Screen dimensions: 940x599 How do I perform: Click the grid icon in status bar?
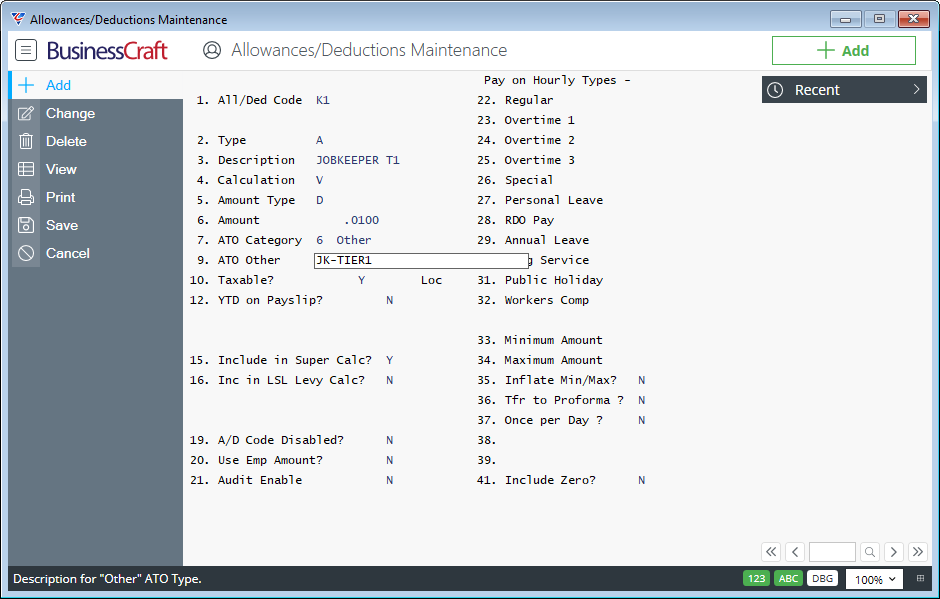pos(920,579)
